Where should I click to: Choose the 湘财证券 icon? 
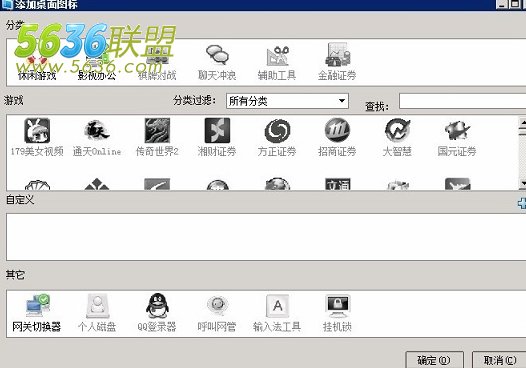(217, 130)
